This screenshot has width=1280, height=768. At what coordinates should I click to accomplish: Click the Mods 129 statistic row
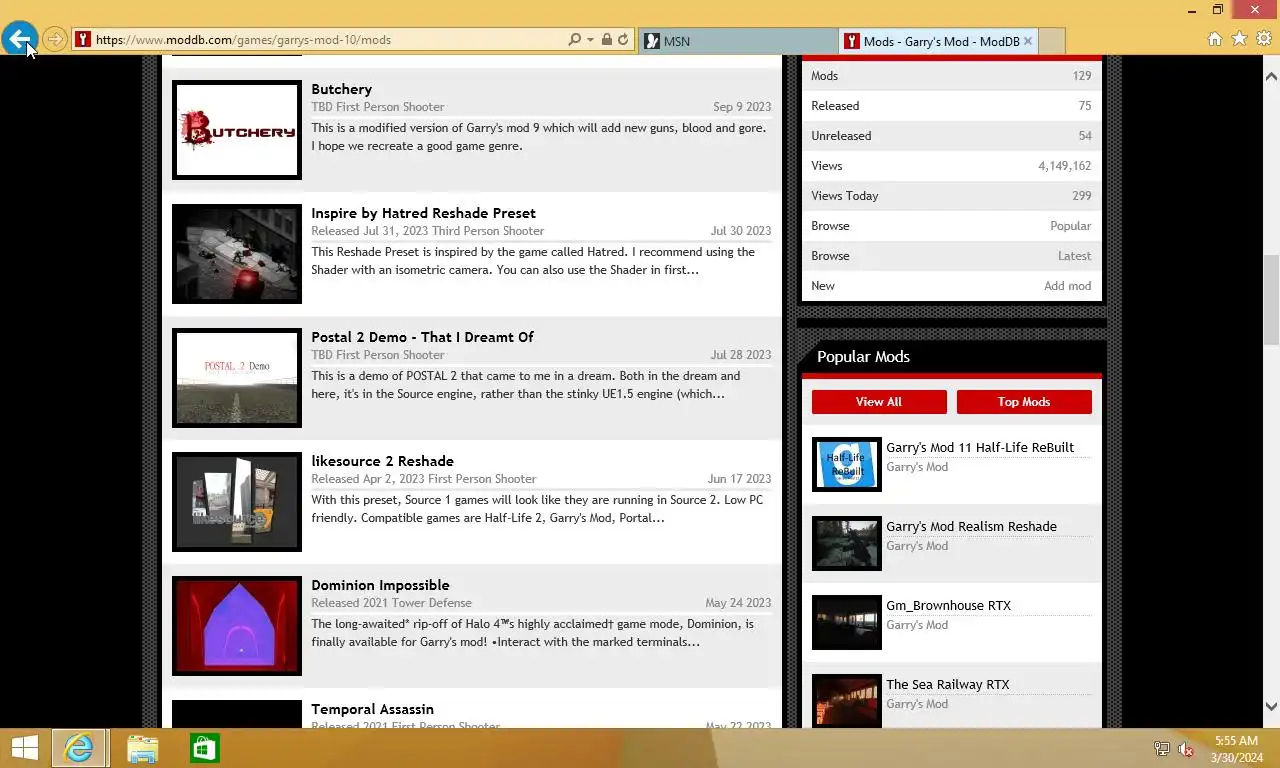pyautogui.click(x=951, y=76)
